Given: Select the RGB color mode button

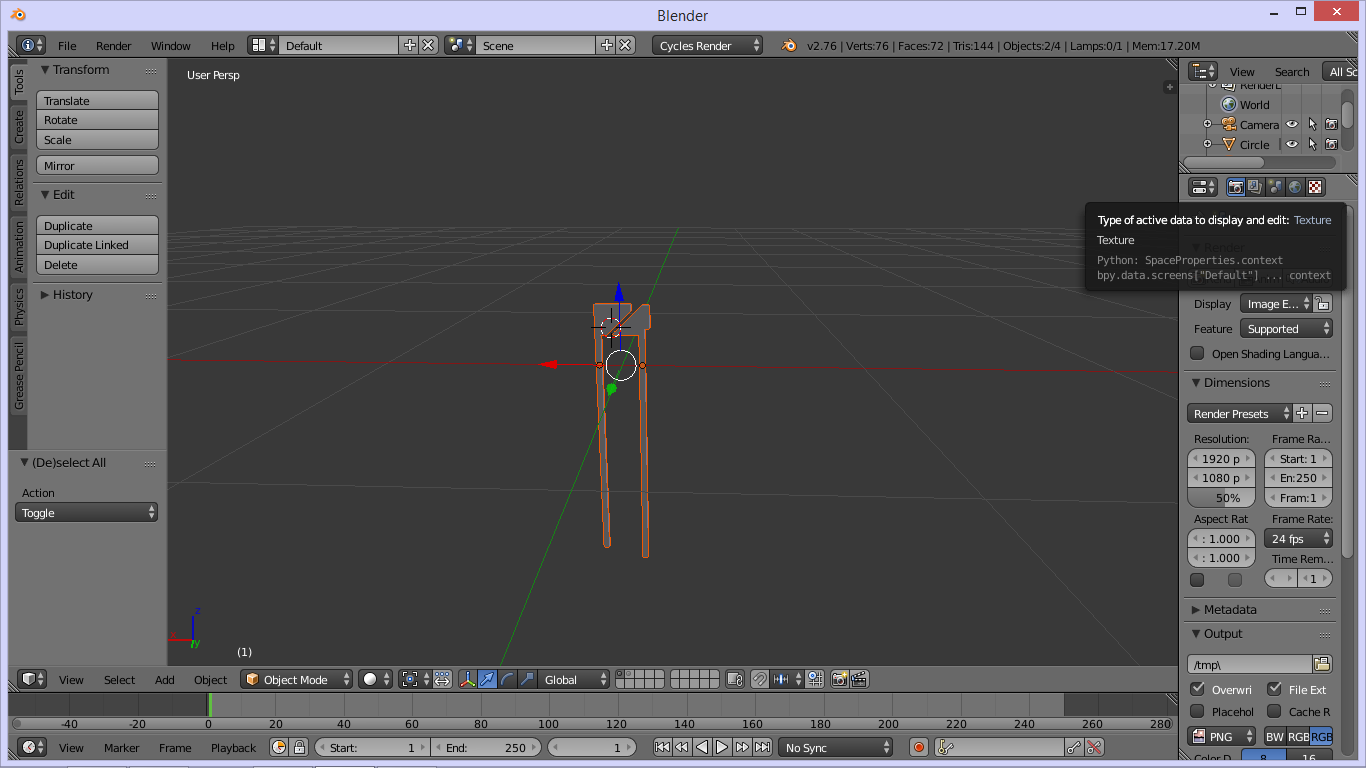Looking at the screenshot, I should (x=1298, y=736).
